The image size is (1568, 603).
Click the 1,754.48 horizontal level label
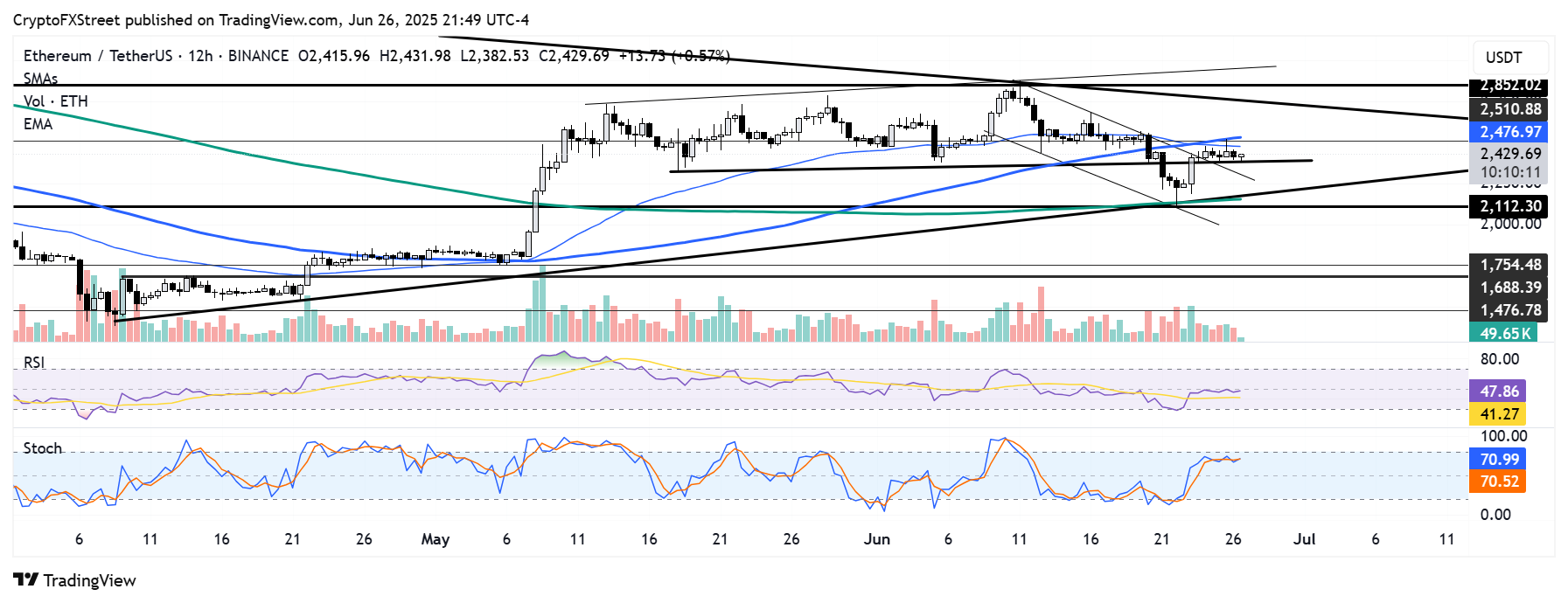1509,265
